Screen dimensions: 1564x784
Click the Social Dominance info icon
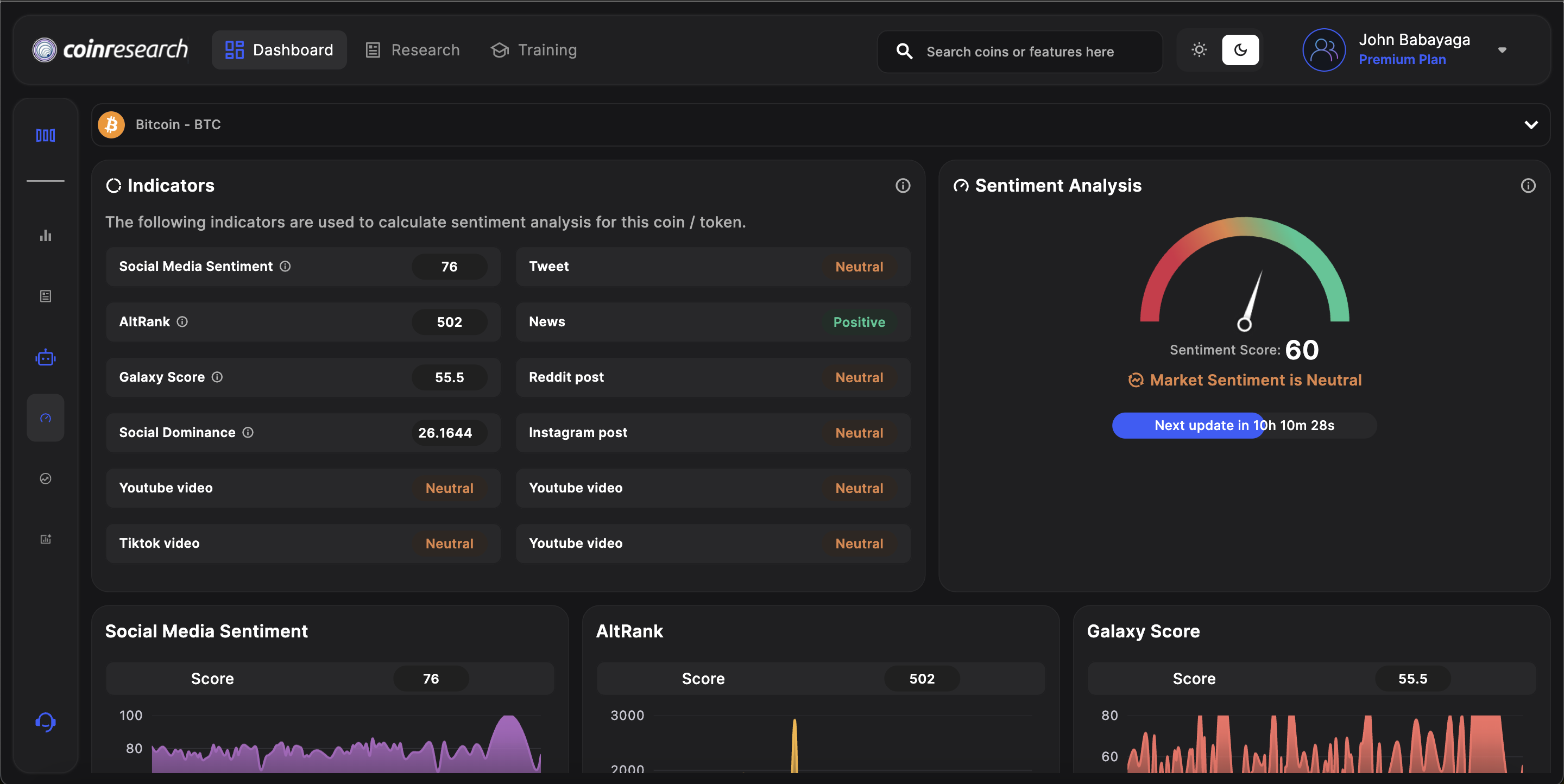[x=248, y=432]
